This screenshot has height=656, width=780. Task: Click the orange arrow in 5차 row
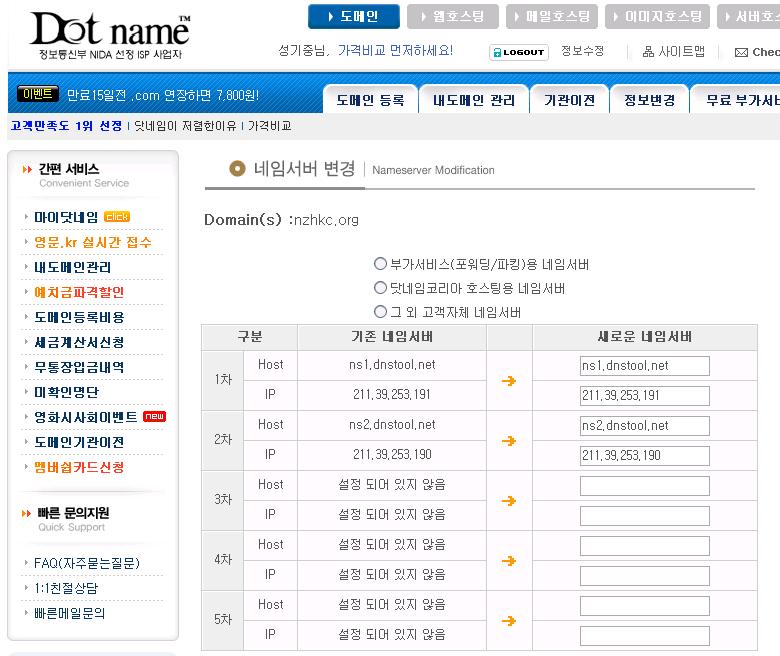509,621
